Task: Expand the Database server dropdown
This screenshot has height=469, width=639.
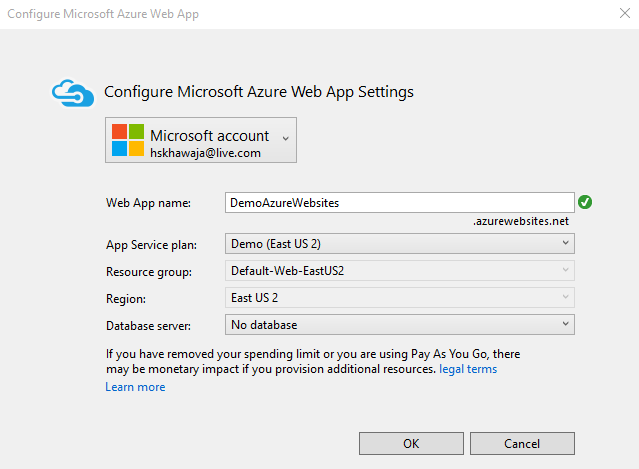Action: pyautogui.click(x=400, y=325)
